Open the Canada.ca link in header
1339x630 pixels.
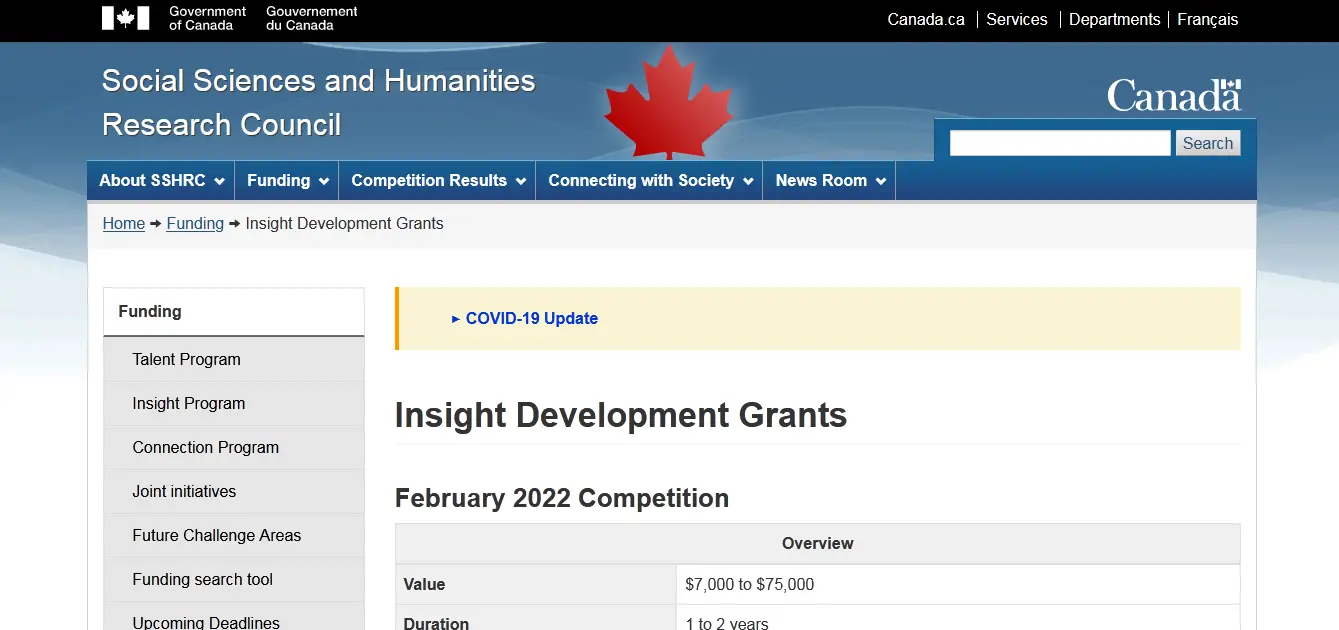pyautogui.click(x=926, y=20)
